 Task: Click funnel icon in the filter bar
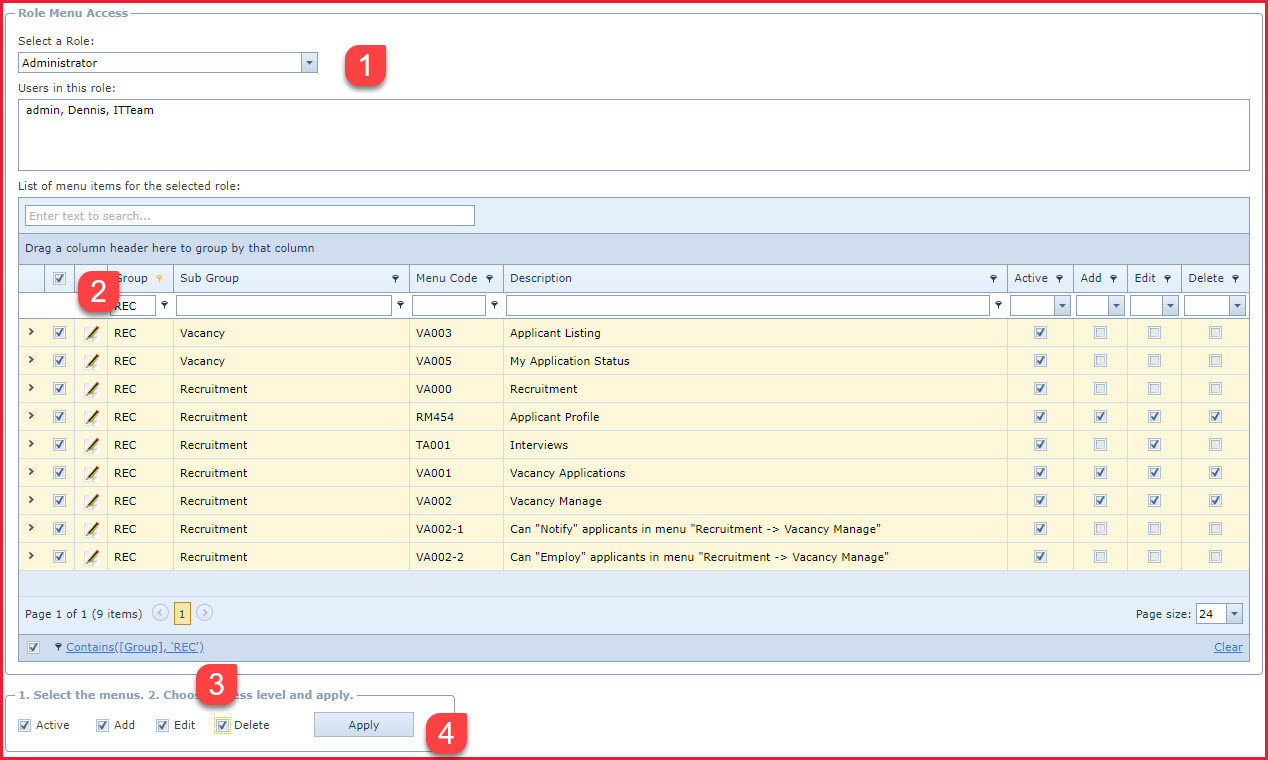pos(58,647)
